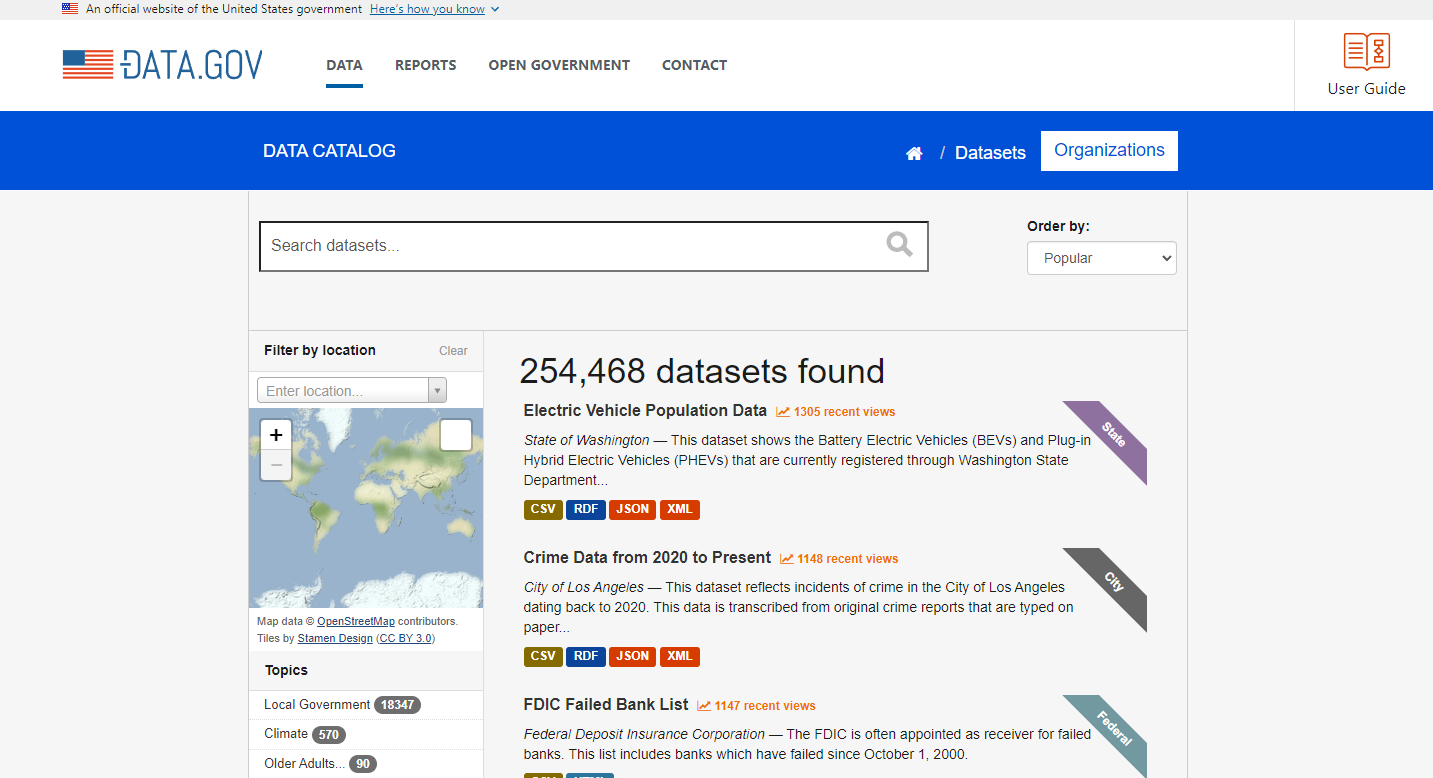The width and height of the screenshot is (1433, 778).
Task: Click "254,468 datasets found" heading
Action: (702, 371)
